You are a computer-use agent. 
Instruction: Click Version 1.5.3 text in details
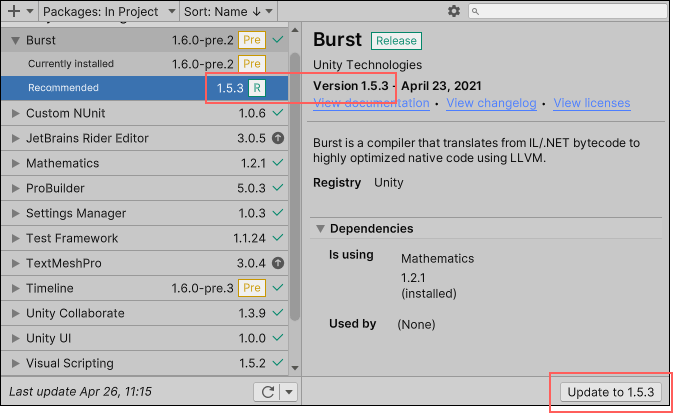click(350, 86)
